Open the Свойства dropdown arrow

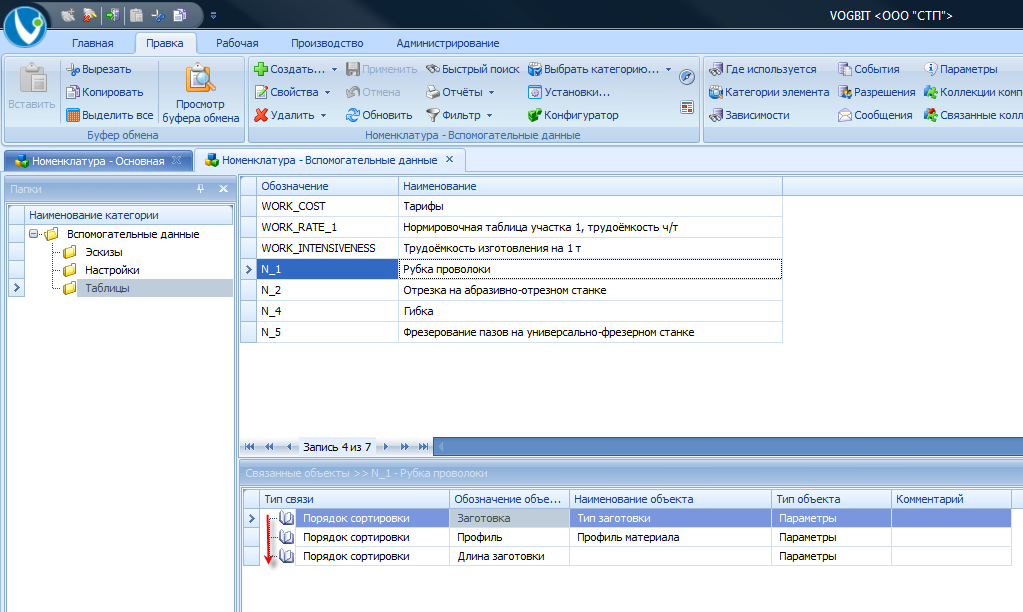(327, 92)
